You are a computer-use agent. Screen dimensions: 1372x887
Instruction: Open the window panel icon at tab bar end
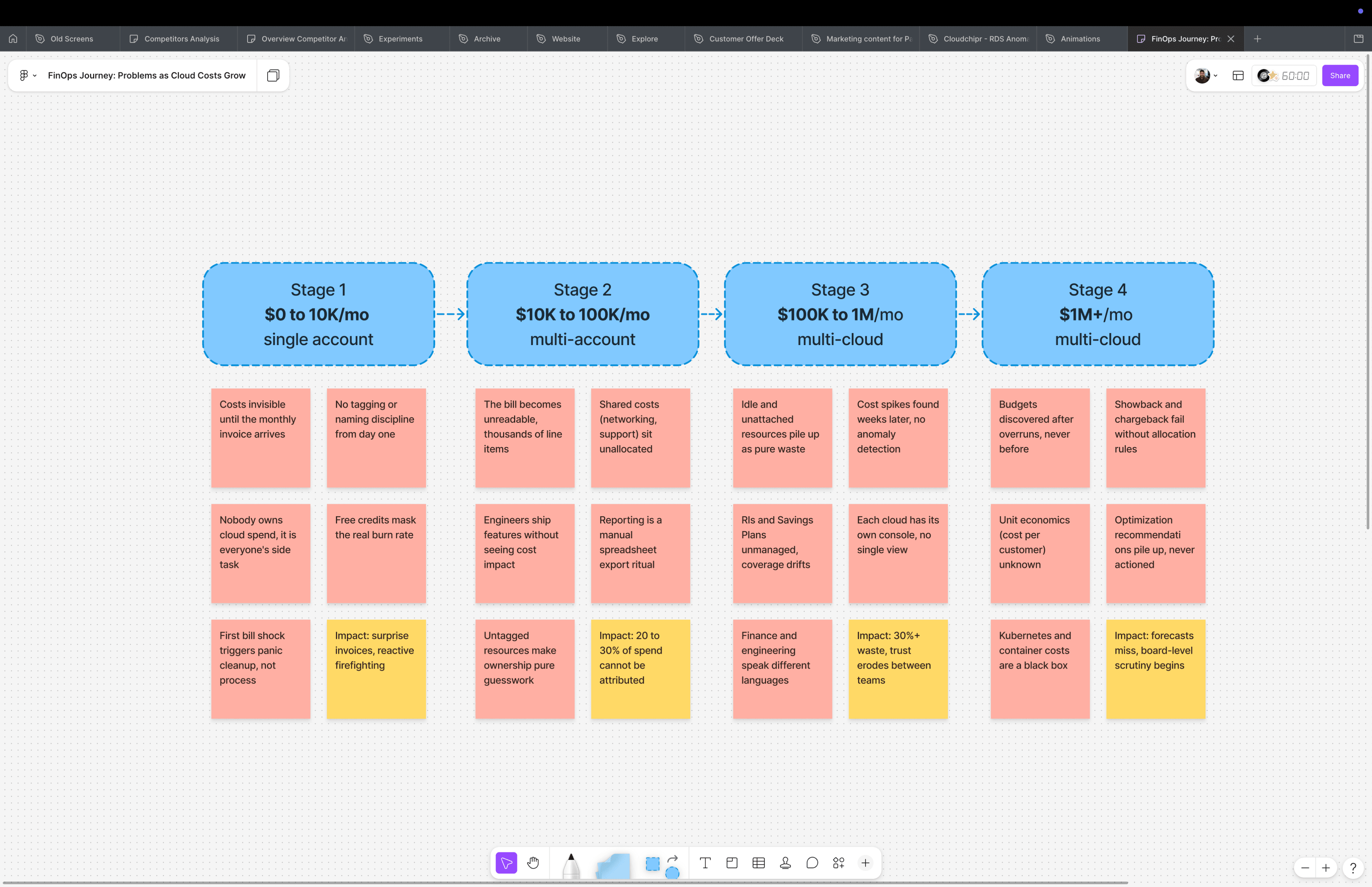(x=1358, y=39)
